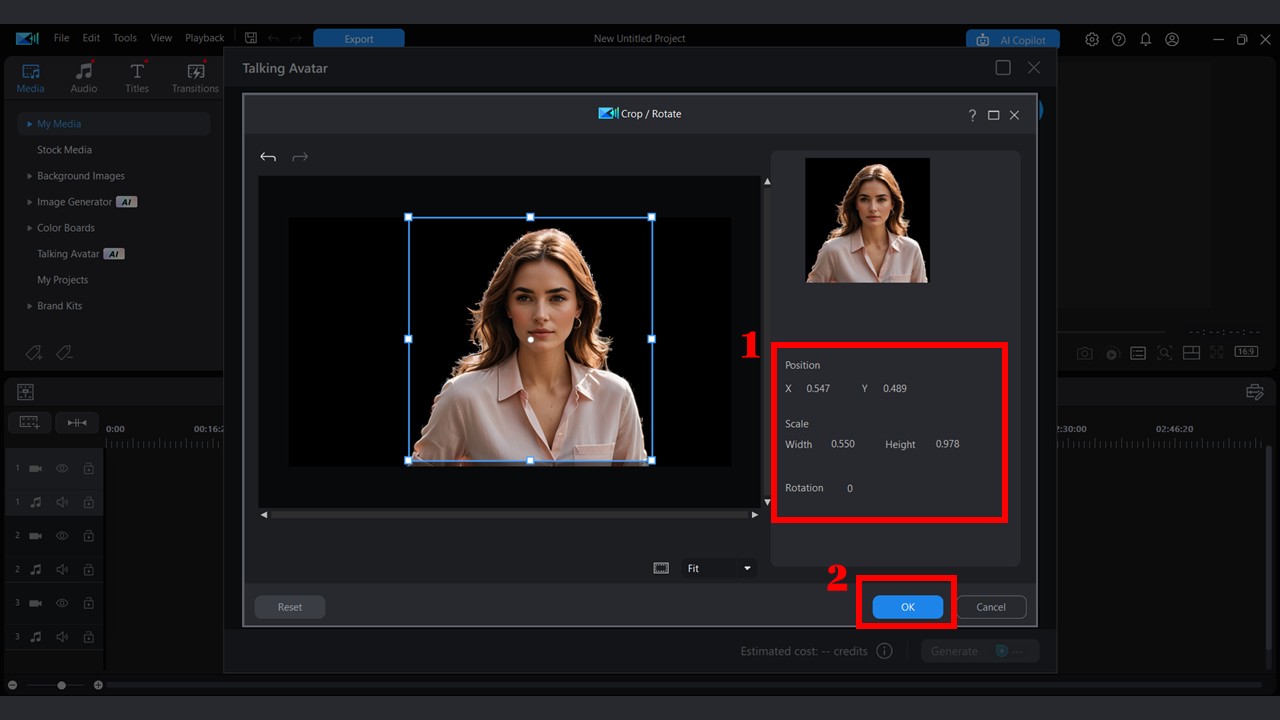The width and height of the screenshot is (1280, 720).
Task: Hide video track 2 with the eye toggle
Action: 61,535
